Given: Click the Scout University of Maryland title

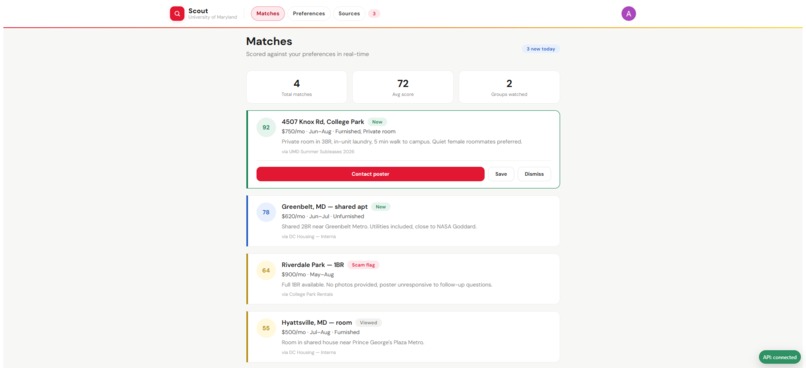Looking at the screenshot, I should (213, 14).
